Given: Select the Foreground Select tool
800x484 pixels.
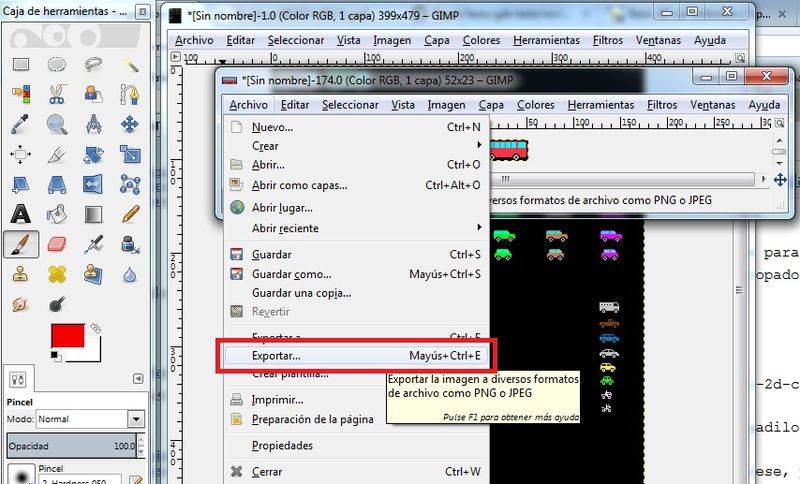Looking at the screenshot, I should (93, 94).
